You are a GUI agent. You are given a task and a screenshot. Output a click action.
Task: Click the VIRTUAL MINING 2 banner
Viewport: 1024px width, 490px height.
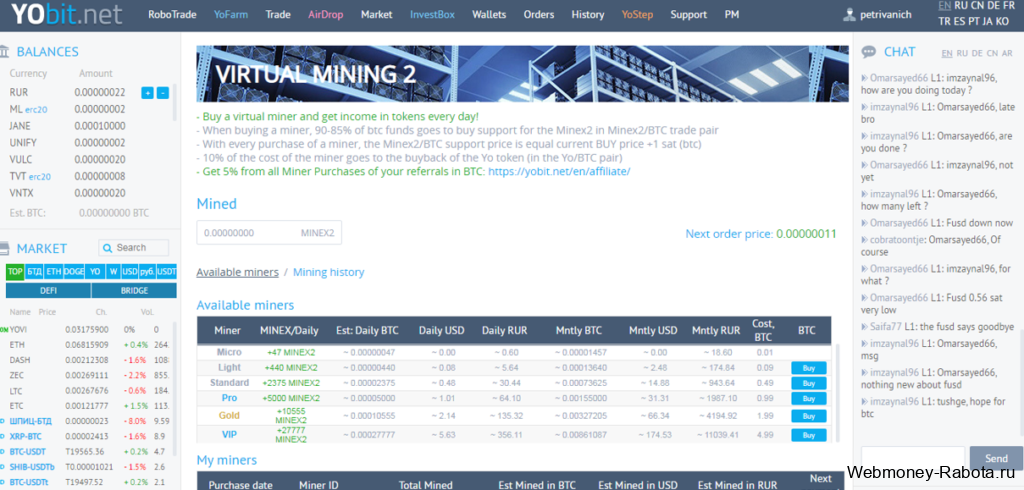(522, 74)
